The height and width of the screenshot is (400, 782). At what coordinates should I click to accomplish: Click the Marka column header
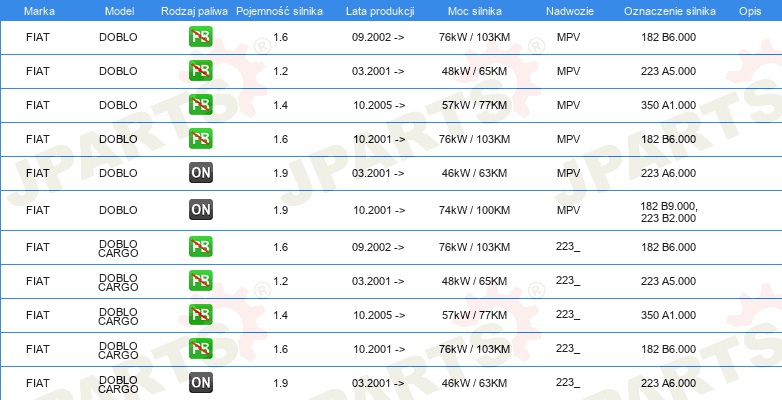coord(39,11)
